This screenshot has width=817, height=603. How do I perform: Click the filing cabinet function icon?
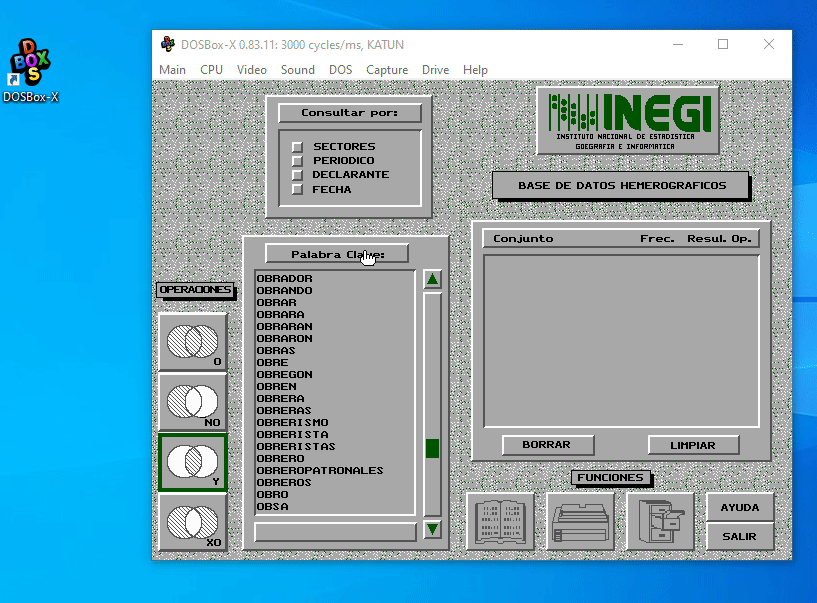[661, 521]
